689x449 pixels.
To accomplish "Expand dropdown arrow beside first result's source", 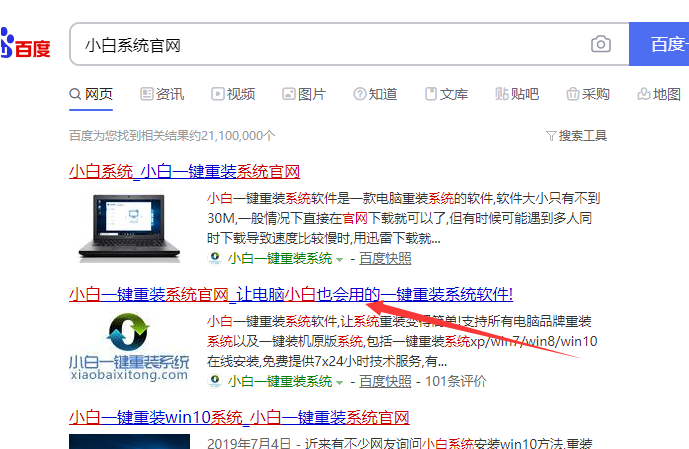I will (339, 259).
